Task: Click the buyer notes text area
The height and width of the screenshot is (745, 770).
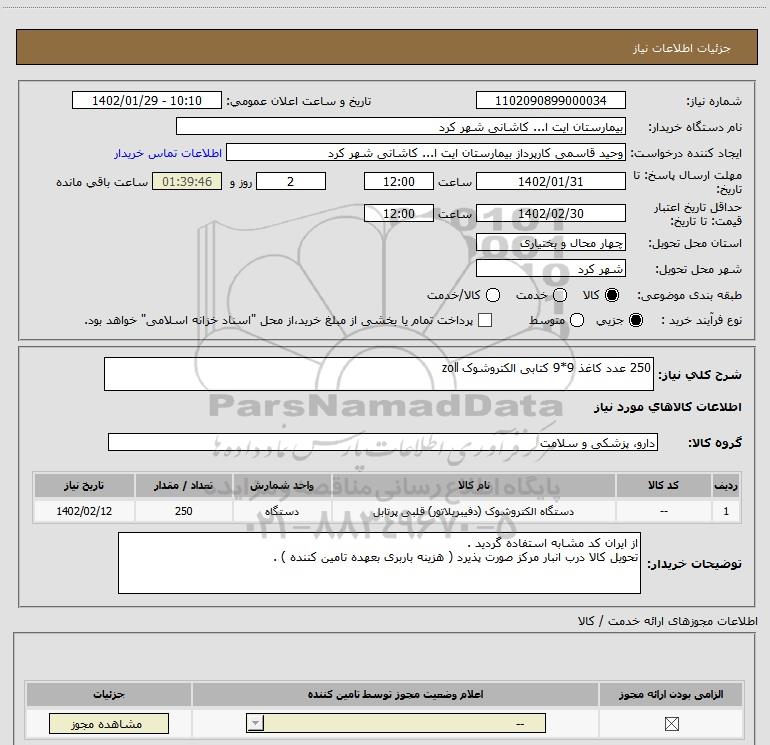Action: pyautogui.click(x=379, y=563)
